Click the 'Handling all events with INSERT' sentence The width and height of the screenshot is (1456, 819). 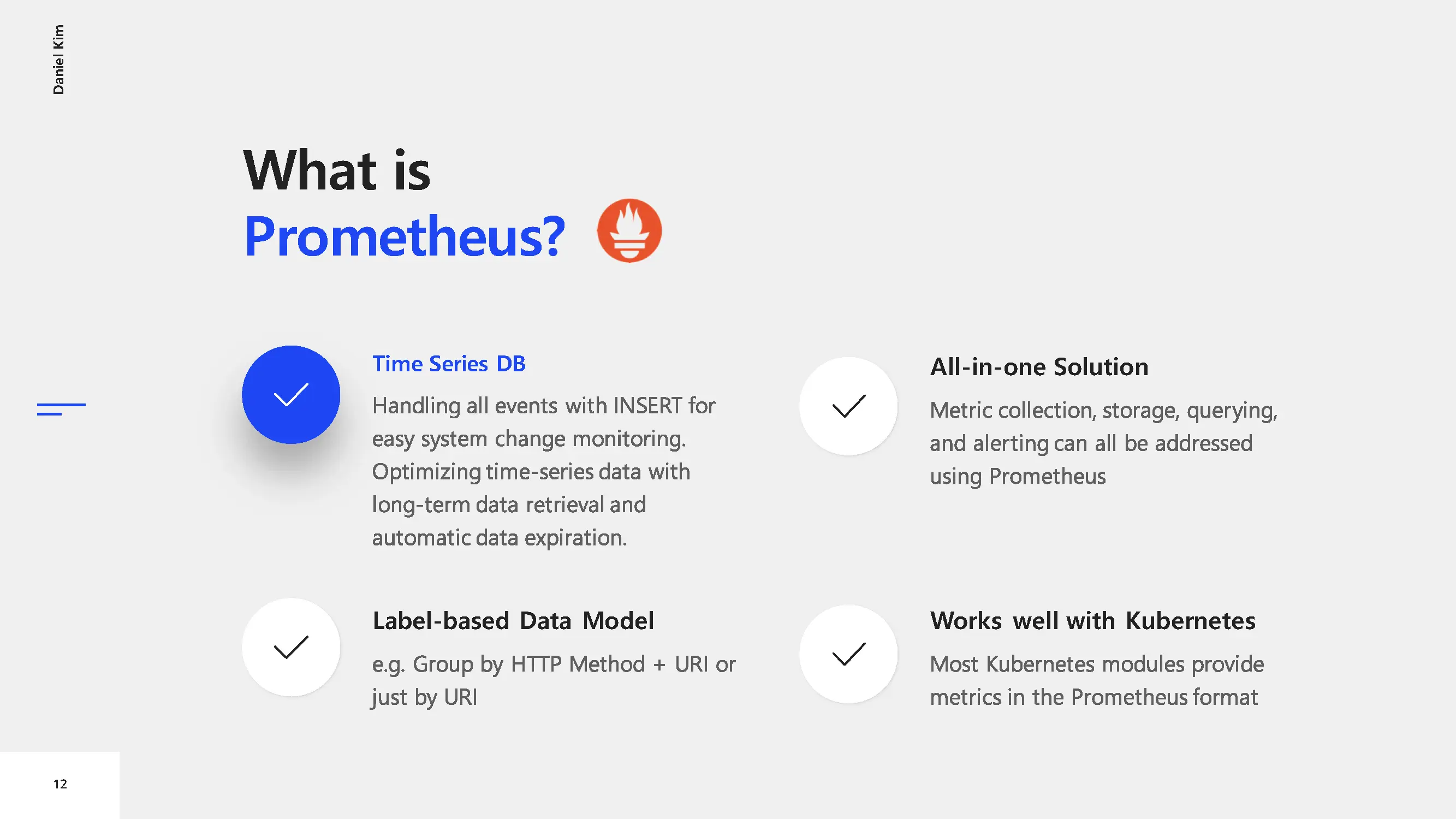point(543,422)
